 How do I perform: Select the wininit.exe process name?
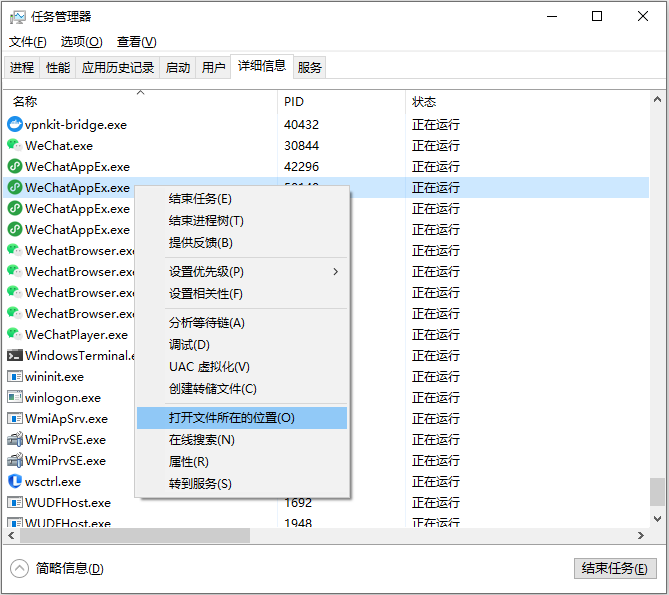(x=54, y=377)
